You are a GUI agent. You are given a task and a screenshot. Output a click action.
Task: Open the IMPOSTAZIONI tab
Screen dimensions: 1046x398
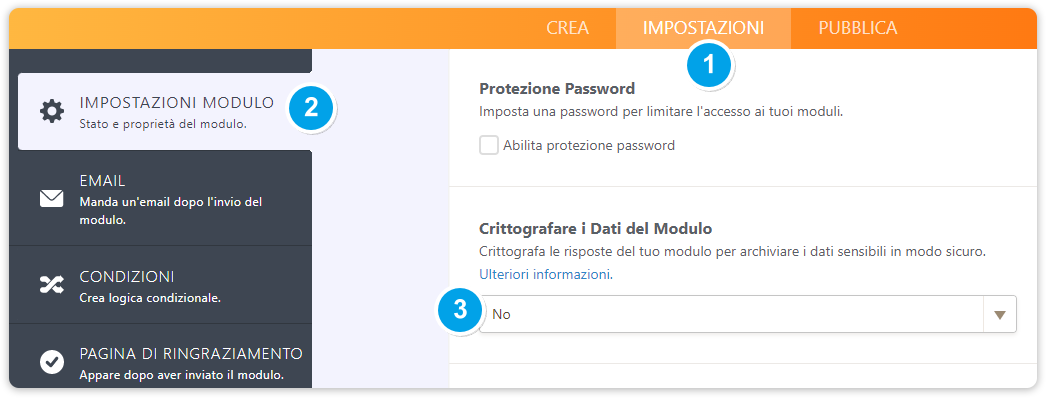(x=703, y=28)
